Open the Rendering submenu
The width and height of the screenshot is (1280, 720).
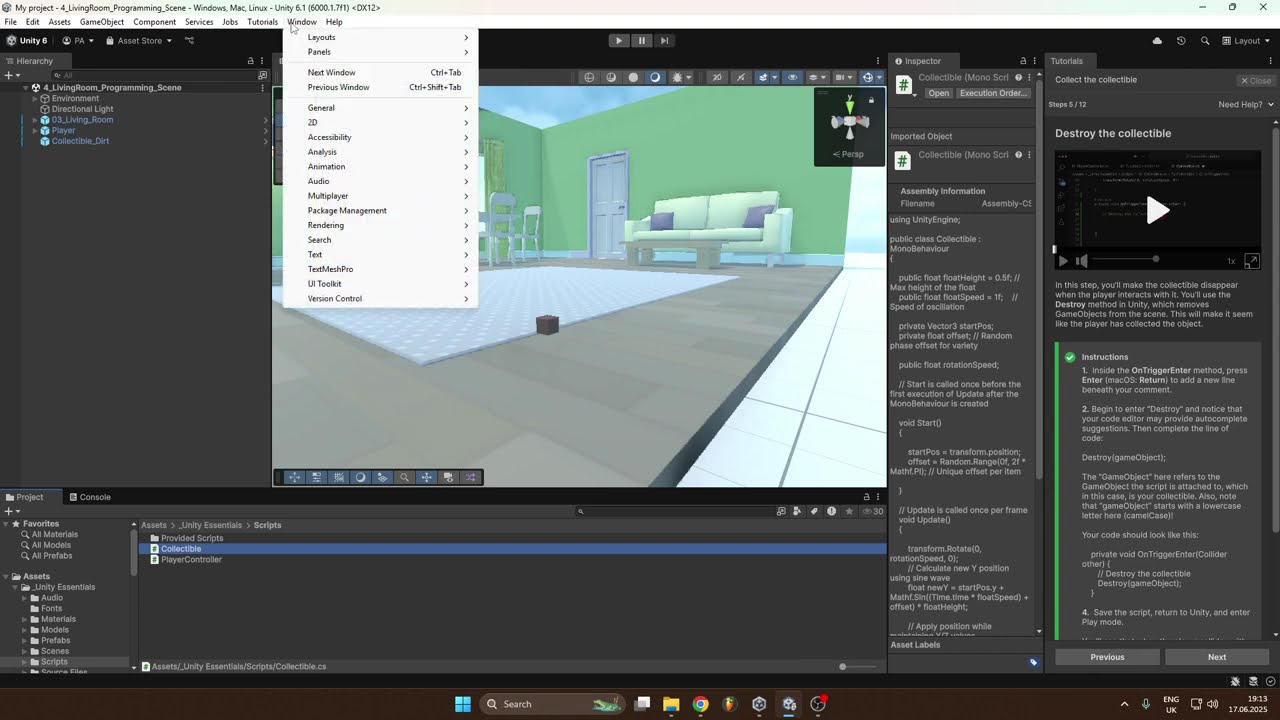(x=380, y=225)
